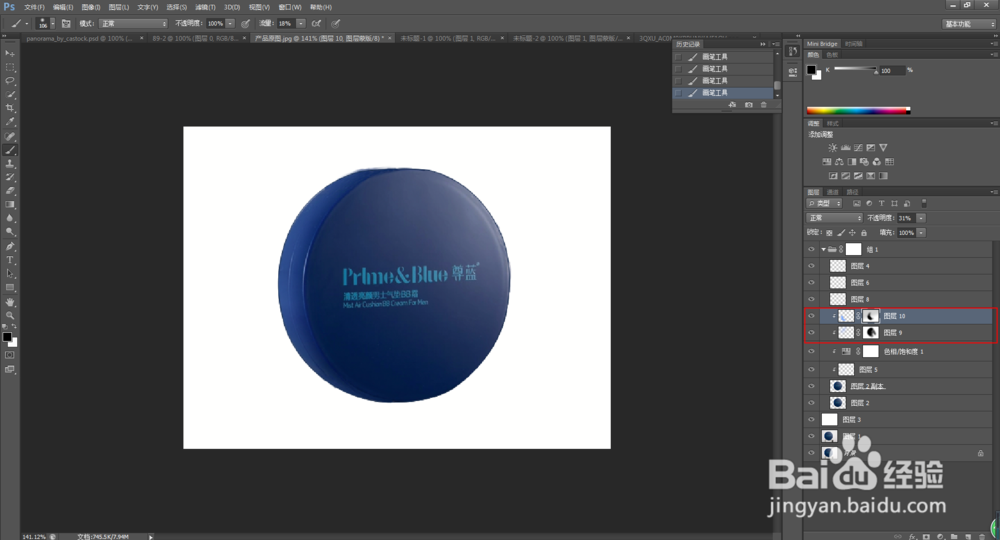Select the 图层 2 layer row
The width and height of the screenshot is (1000, 540).
899,403
